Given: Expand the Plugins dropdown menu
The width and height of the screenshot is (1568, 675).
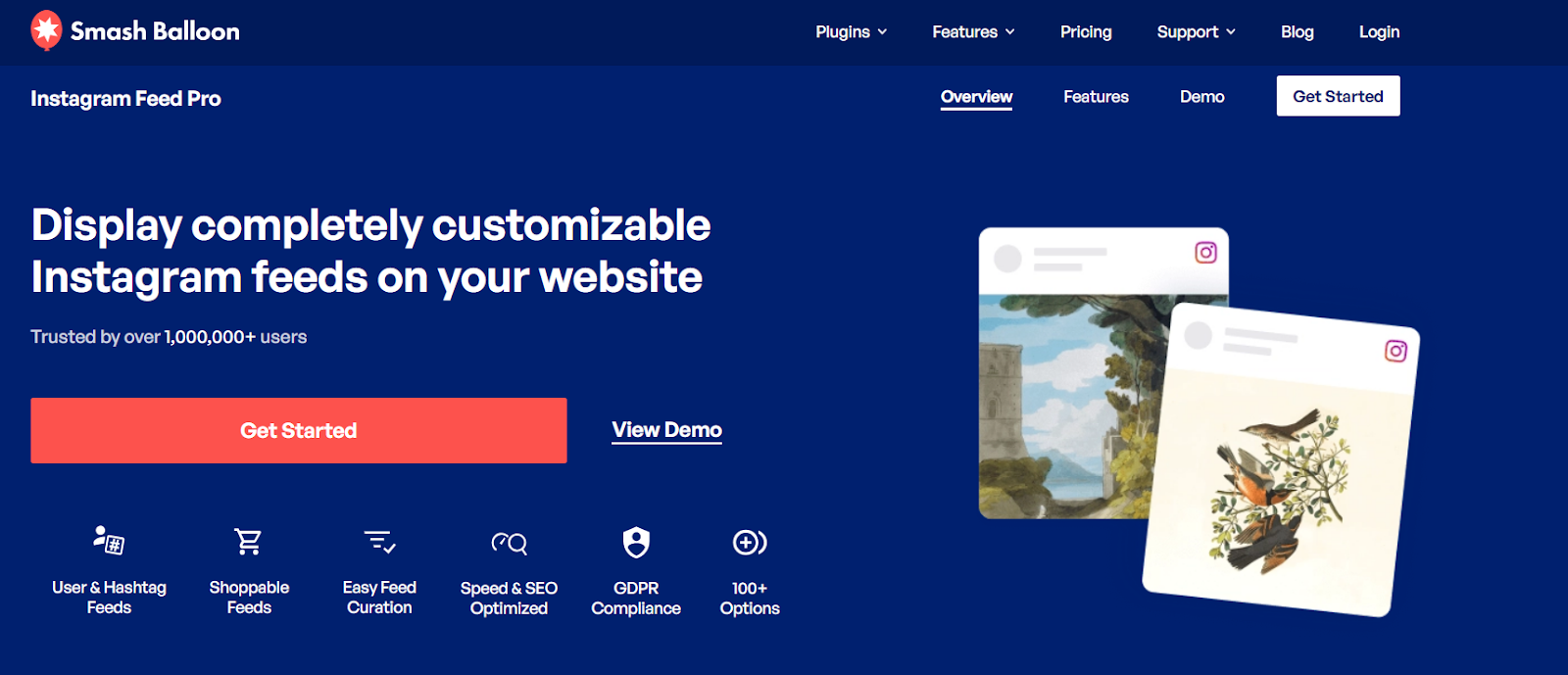Looking at the screenshot, I should click(x=851, y=32).
